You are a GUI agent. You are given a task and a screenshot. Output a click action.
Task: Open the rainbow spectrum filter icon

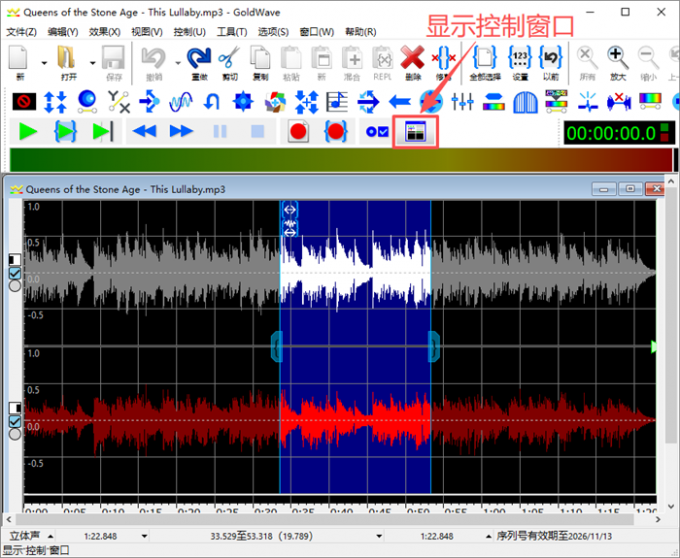(x=650, y=101)
